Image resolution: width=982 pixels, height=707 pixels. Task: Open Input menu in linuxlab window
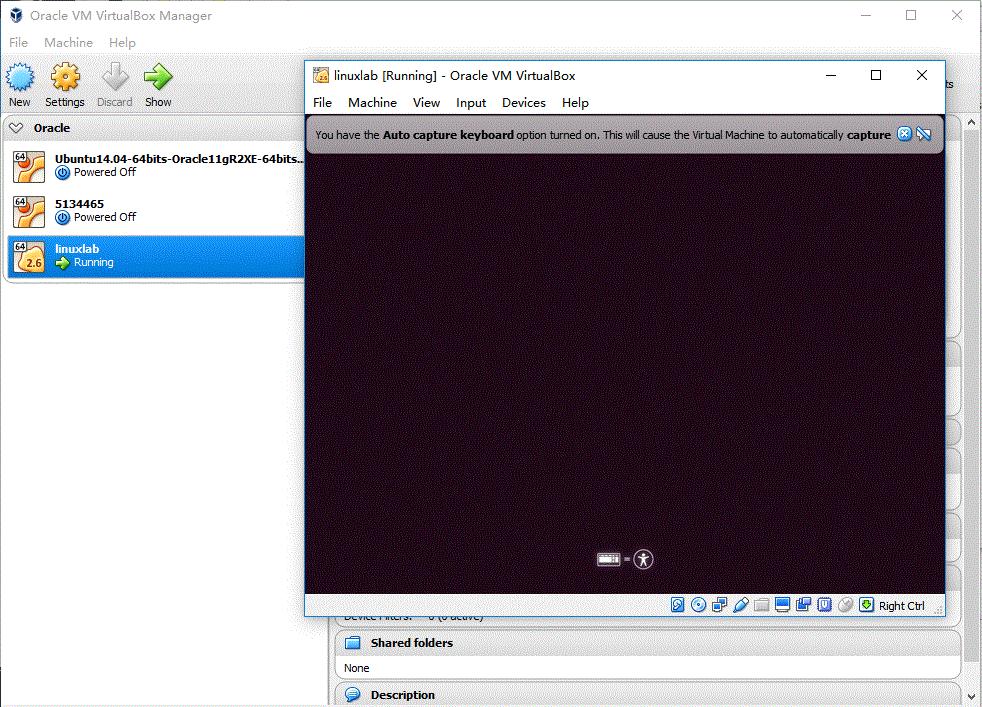(471, 103)
